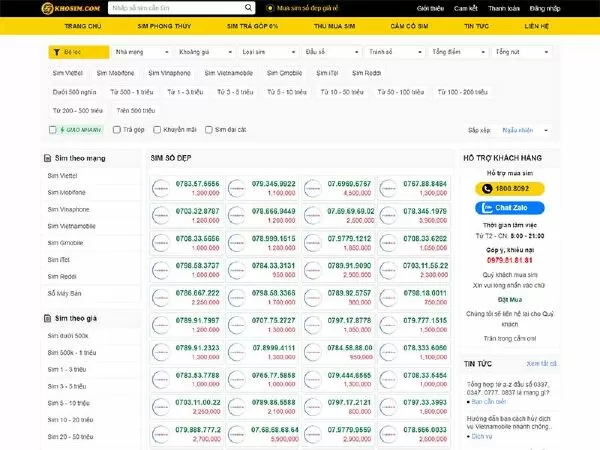Click Sim 5 - 10 triệu in sidebar

pyautogui.click(x=68, y=403)
